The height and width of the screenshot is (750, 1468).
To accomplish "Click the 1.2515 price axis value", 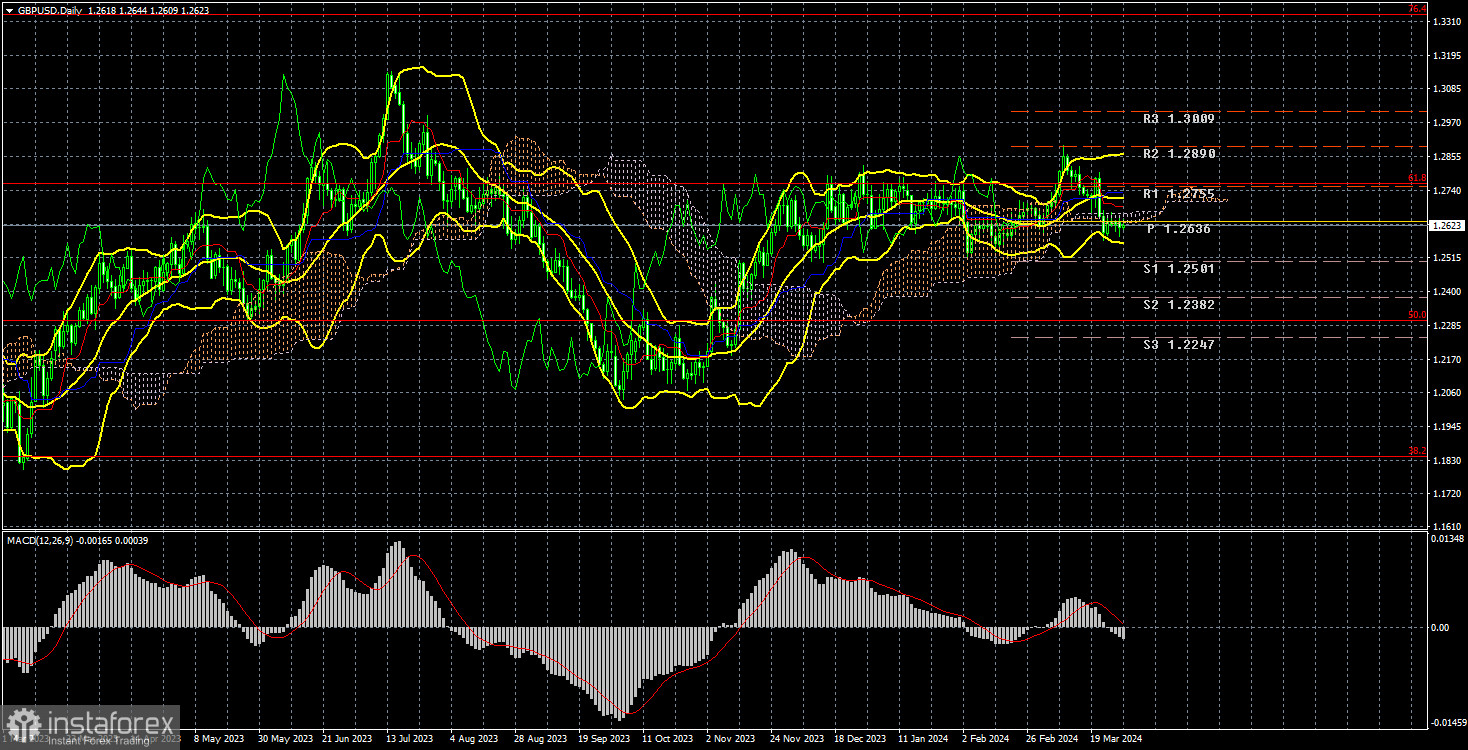I will tap(1446, 258).
